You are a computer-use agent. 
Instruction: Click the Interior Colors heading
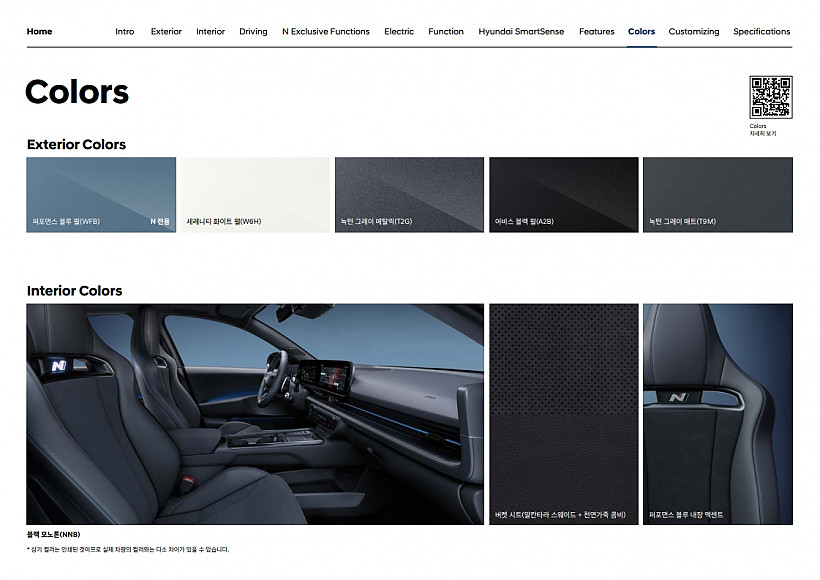[x=74, y=291]
